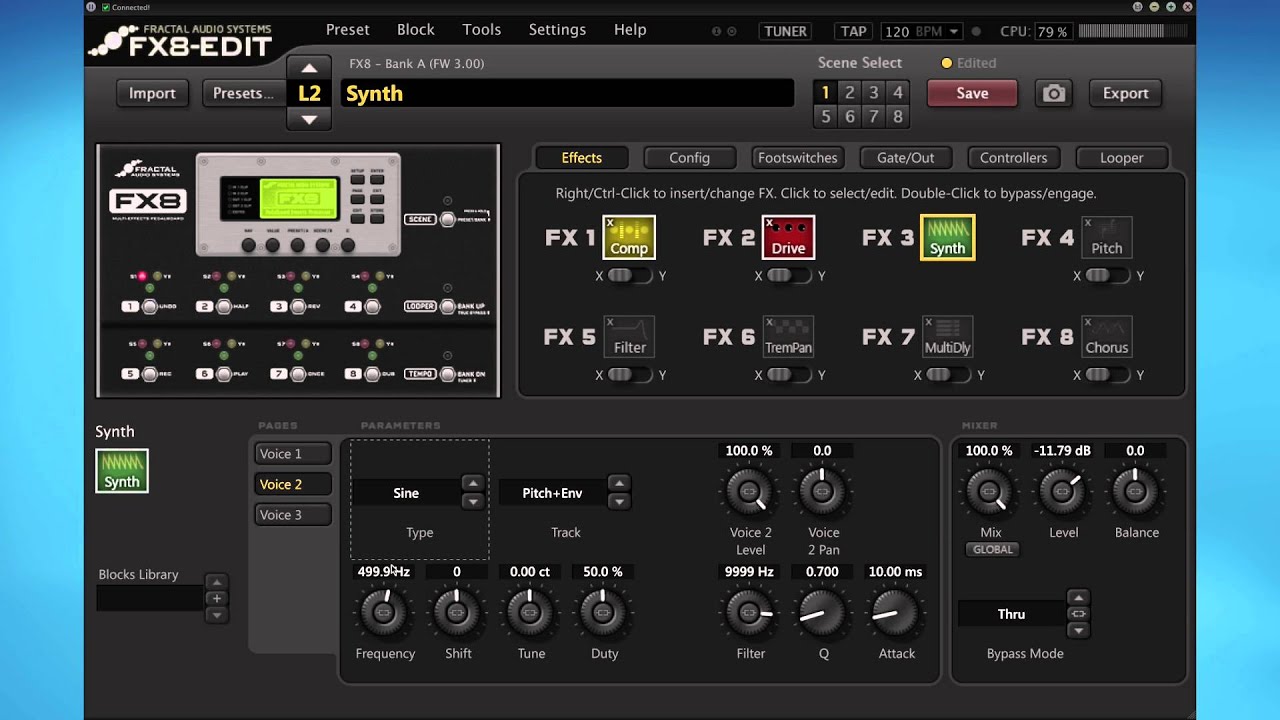Click the Export button
Image resolution: width=1280 pixels, height=720 pixels.
click(x=1125, y=93)
